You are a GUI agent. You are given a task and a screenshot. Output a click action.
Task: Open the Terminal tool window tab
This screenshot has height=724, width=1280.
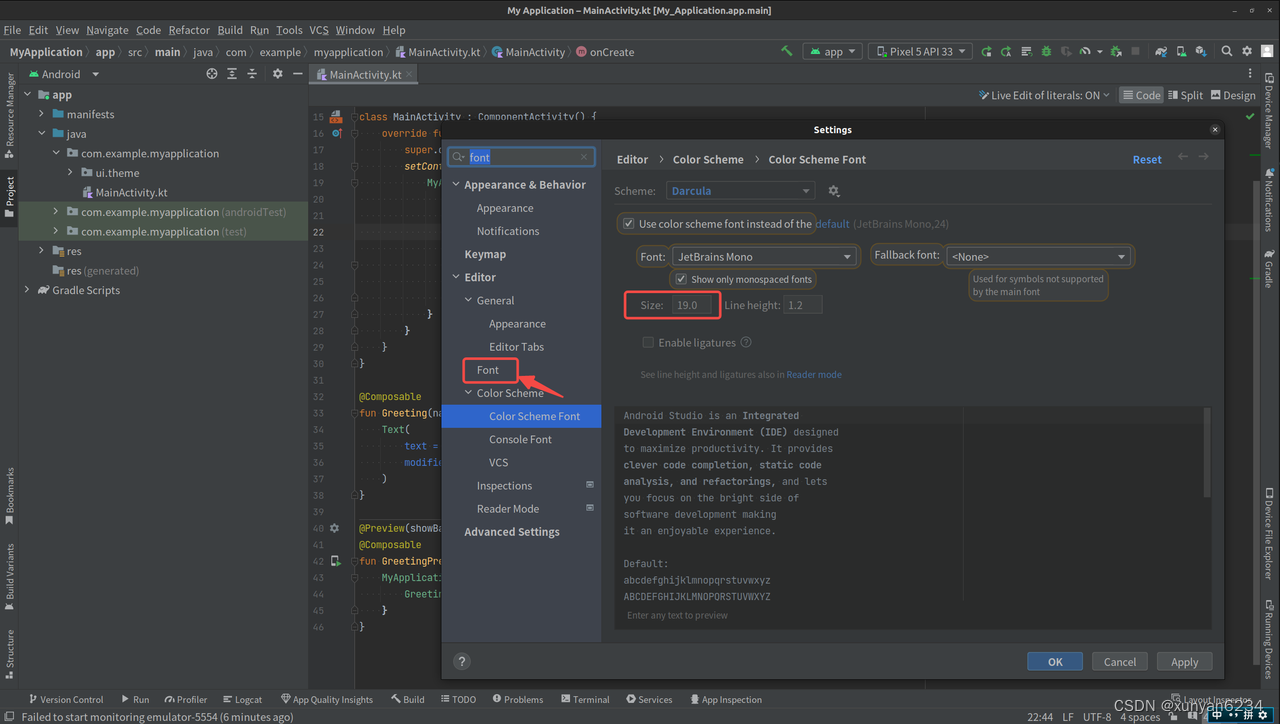pyautogui.click(x=584, y=700)
